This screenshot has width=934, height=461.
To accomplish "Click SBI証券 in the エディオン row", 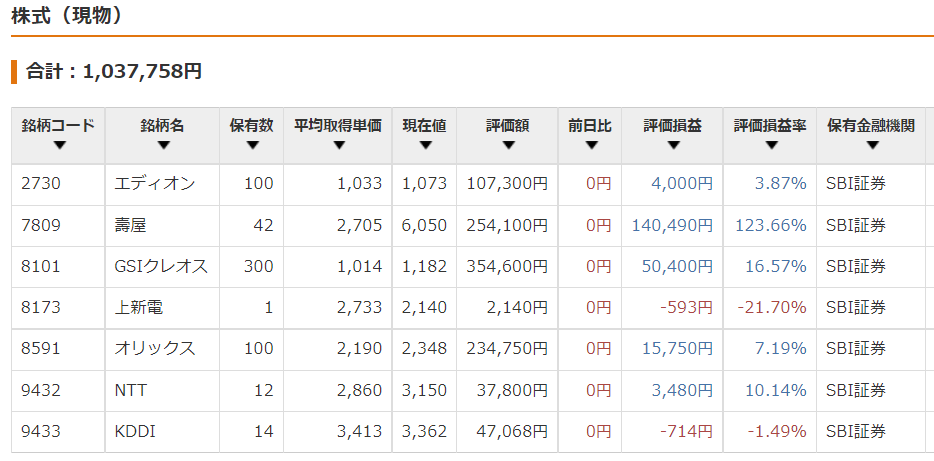I will (856, 183).
